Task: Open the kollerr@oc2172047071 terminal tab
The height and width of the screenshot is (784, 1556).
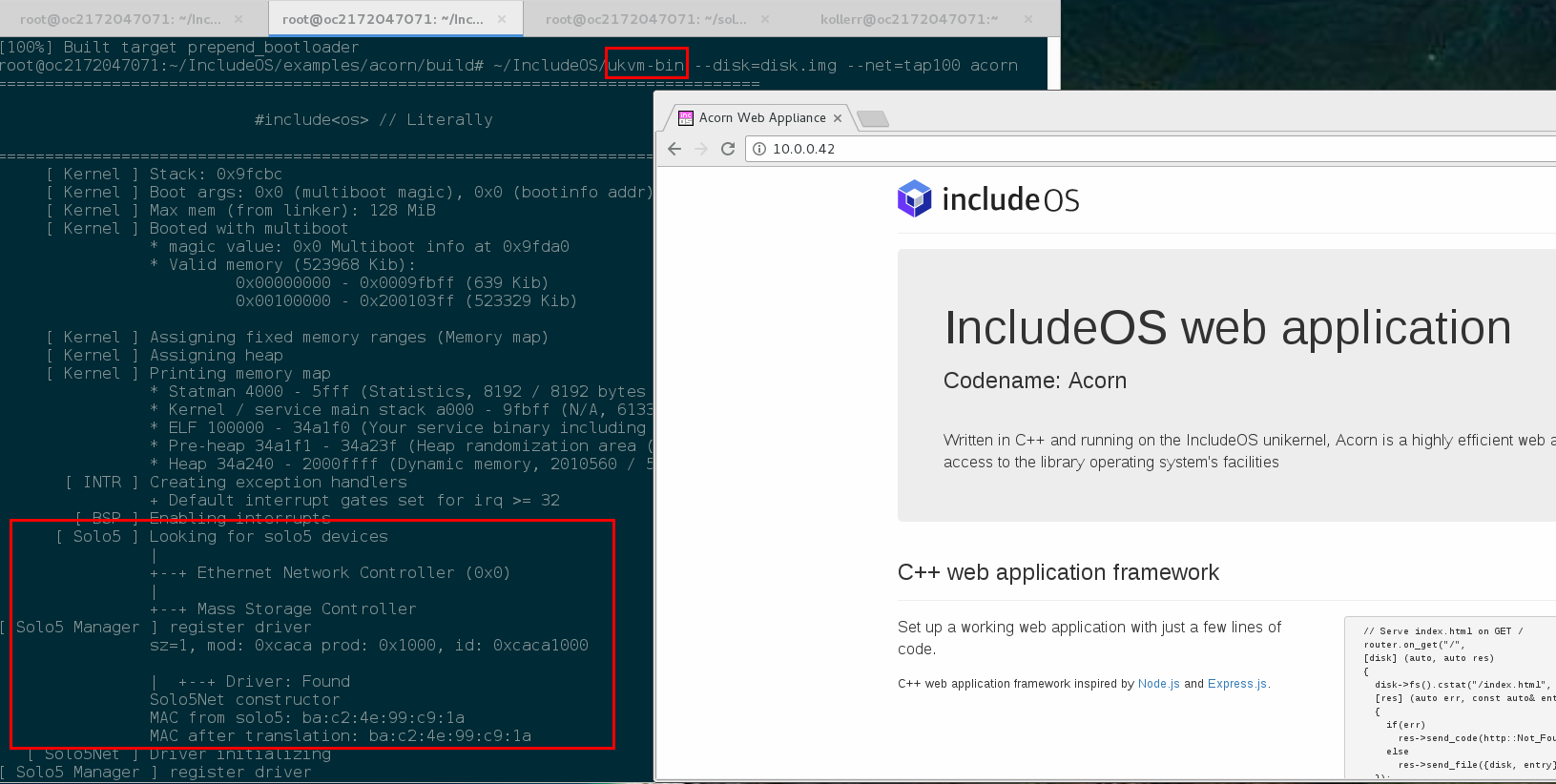Action: point(909,19)
